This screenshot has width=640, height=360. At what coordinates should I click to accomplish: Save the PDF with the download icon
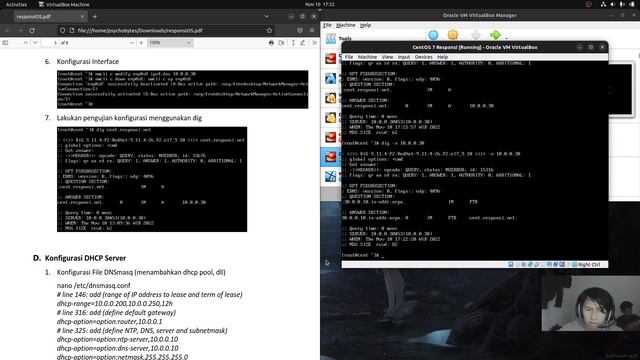281,42
